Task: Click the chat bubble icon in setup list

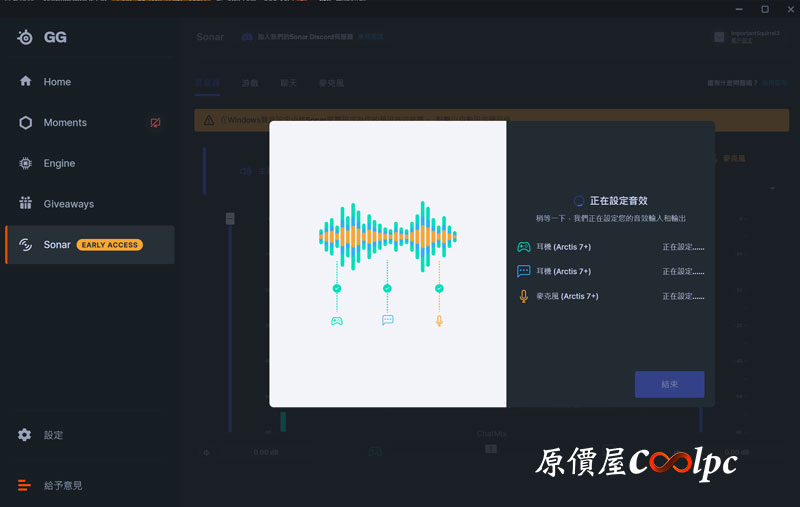Action: (523, 271)
